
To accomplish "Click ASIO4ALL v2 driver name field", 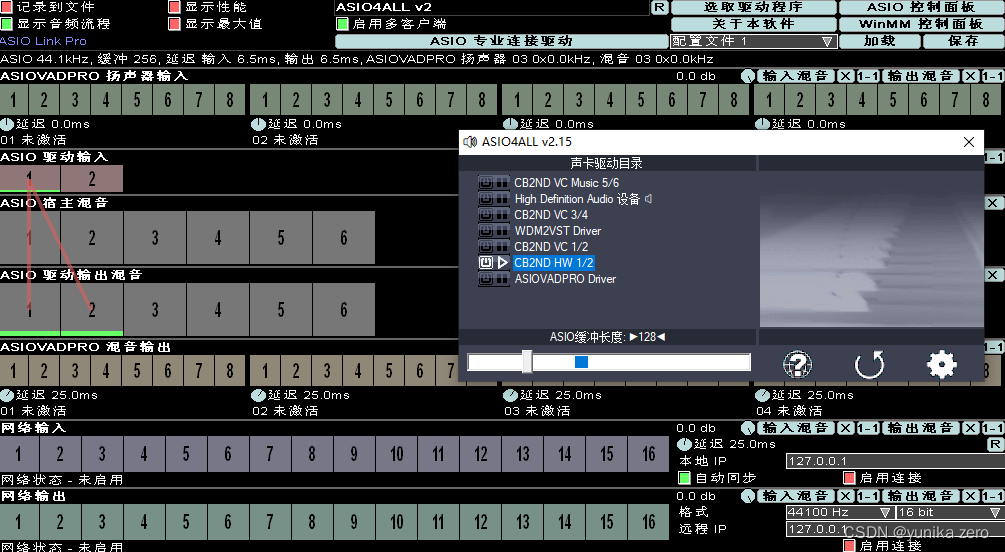I will tap(492, 7).
